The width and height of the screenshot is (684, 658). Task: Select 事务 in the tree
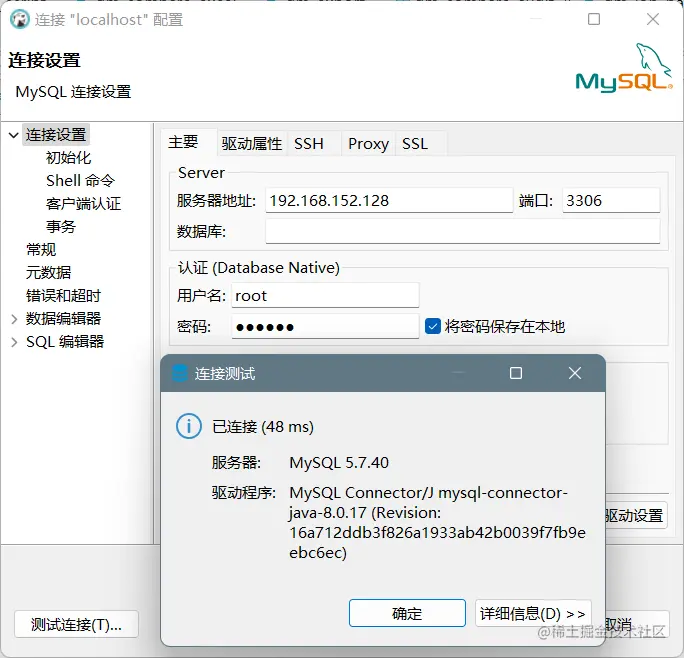[x=61, y=226]
